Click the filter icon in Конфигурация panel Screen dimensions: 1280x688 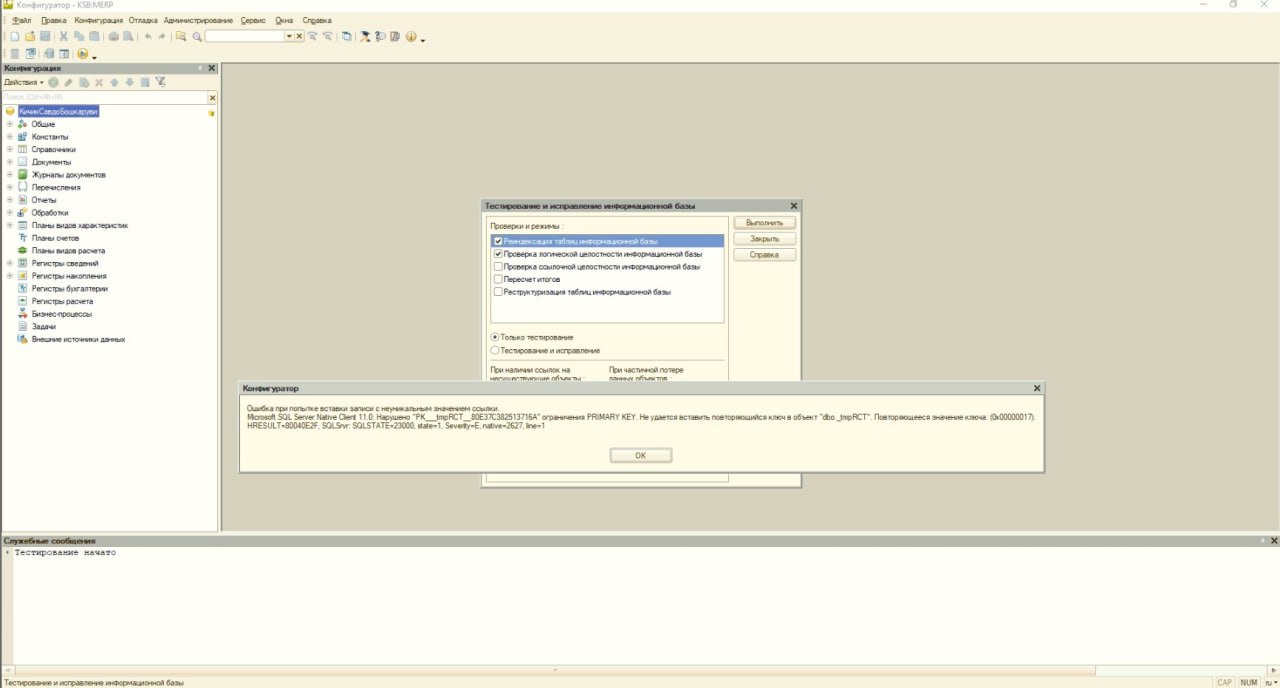point(160,82)
